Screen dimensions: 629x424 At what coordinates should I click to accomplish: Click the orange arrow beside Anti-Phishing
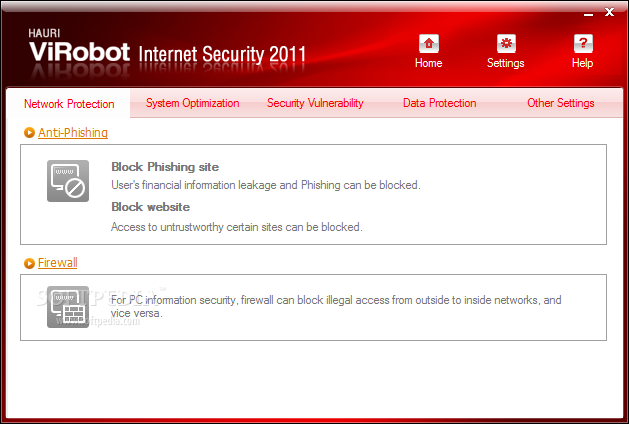coord(29,132)
